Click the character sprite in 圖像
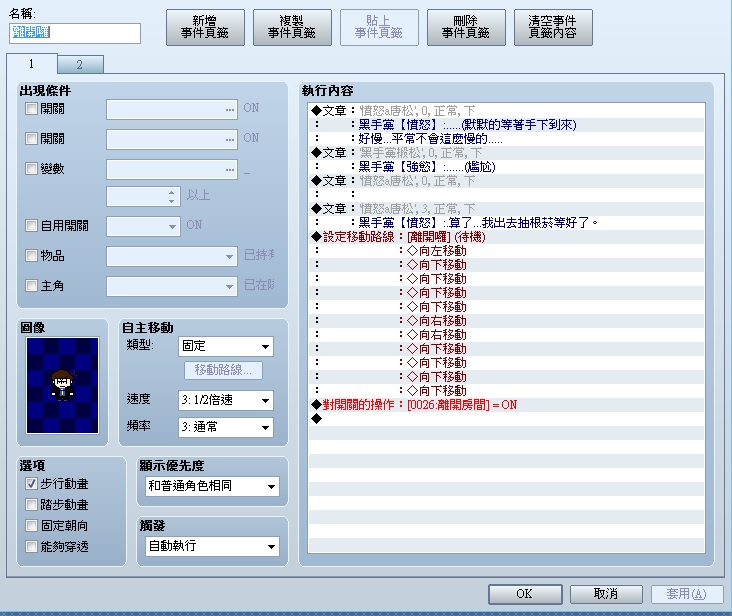This screenshot has width=732, height=616. point(62,385)
